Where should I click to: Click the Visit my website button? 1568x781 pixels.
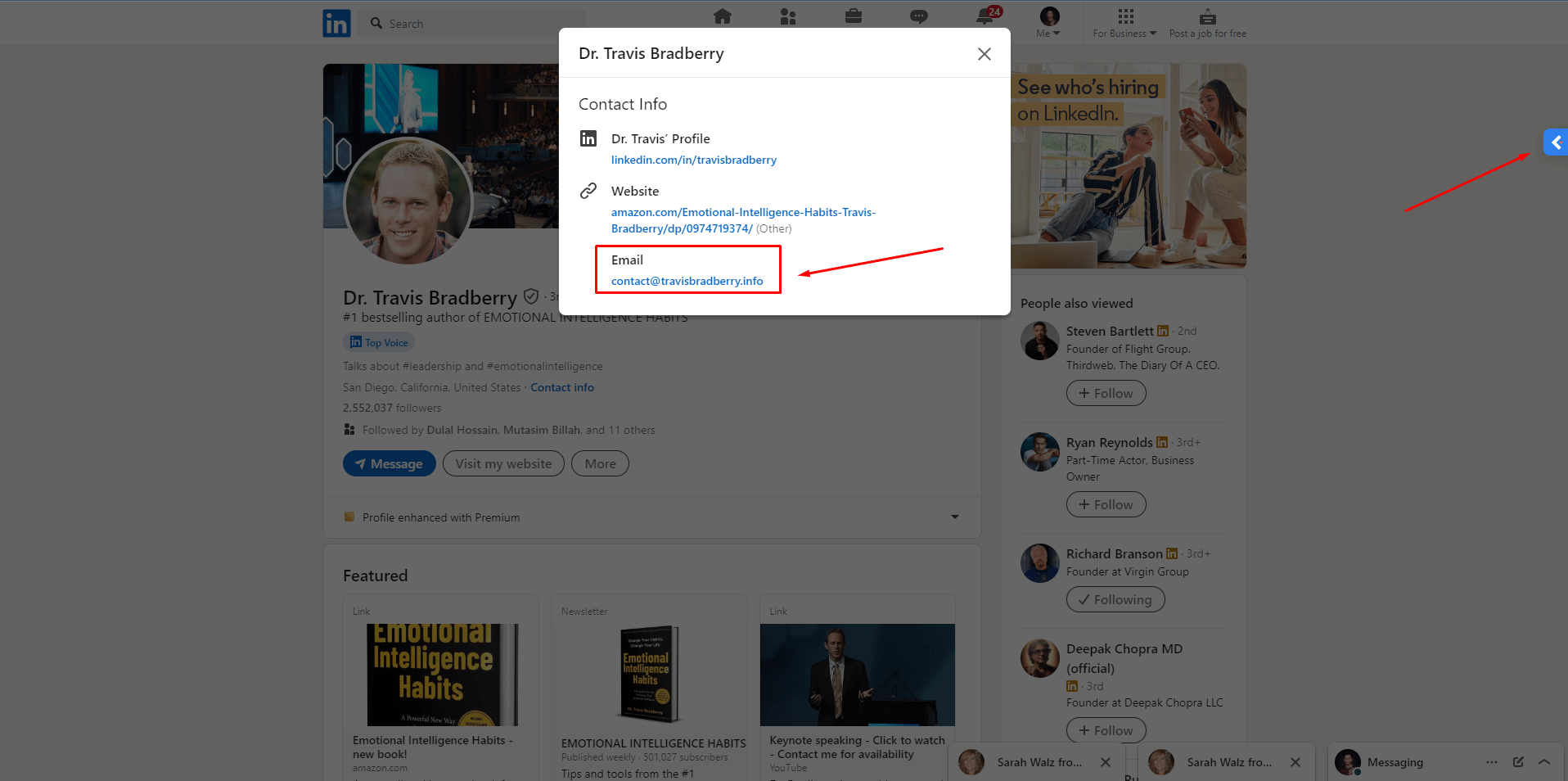coord(502,463)
